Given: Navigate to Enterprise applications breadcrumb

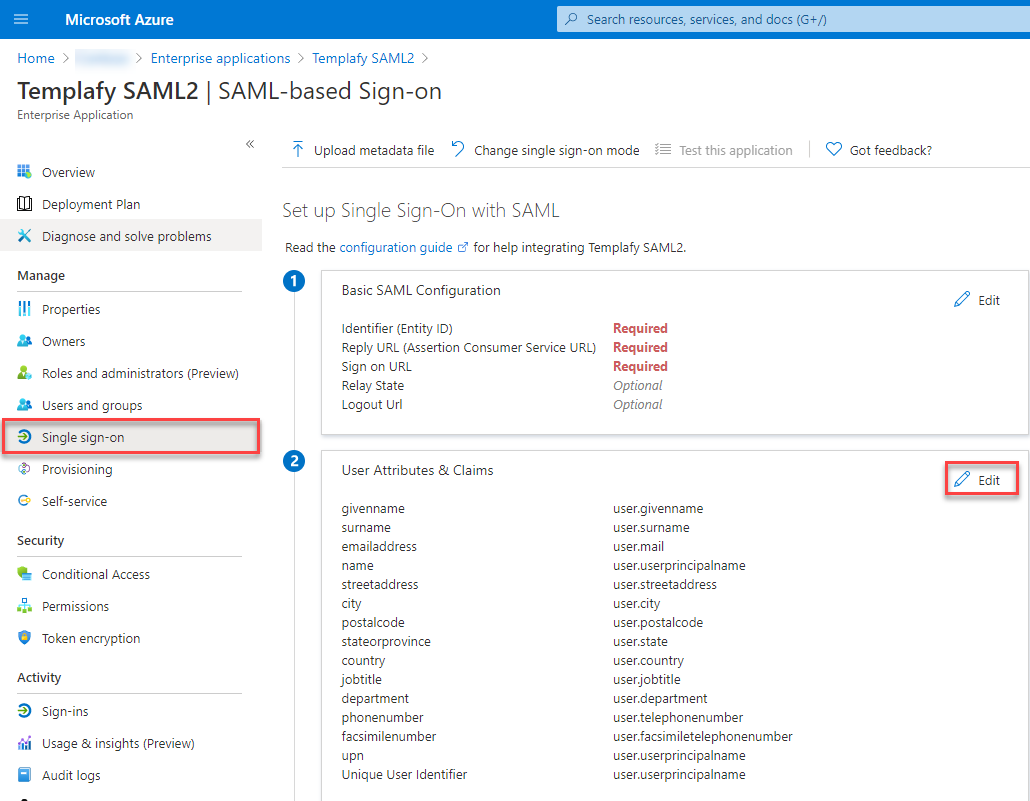Looking at the screenshot, I should pos(220,58).
